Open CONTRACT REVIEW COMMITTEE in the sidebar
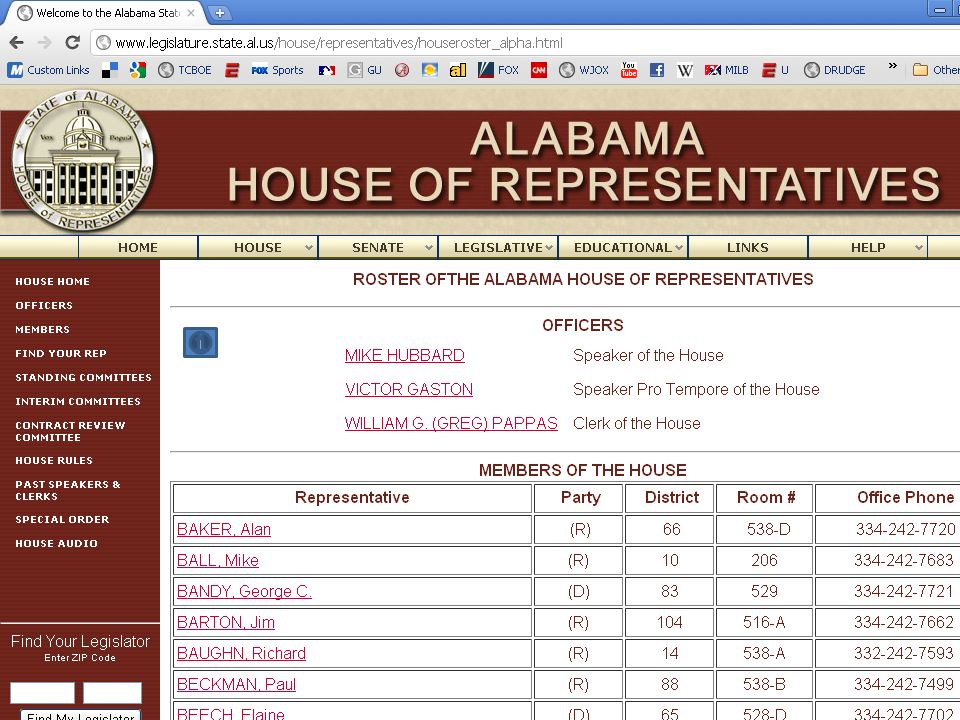 pos(70,431)
